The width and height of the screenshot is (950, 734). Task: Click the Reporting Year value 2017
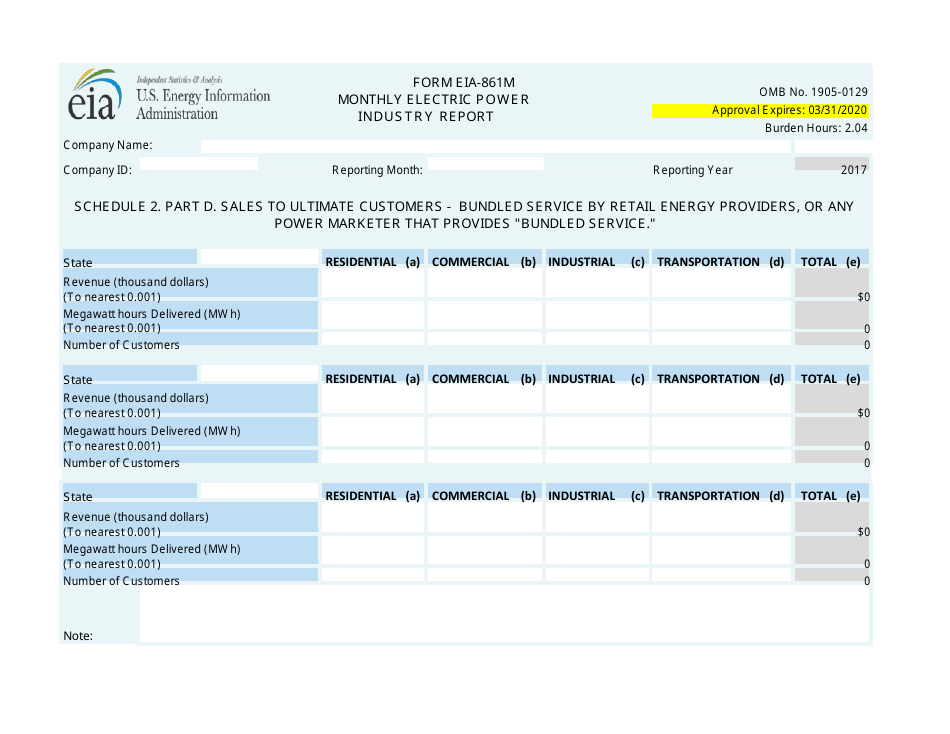tap(832, 170)
